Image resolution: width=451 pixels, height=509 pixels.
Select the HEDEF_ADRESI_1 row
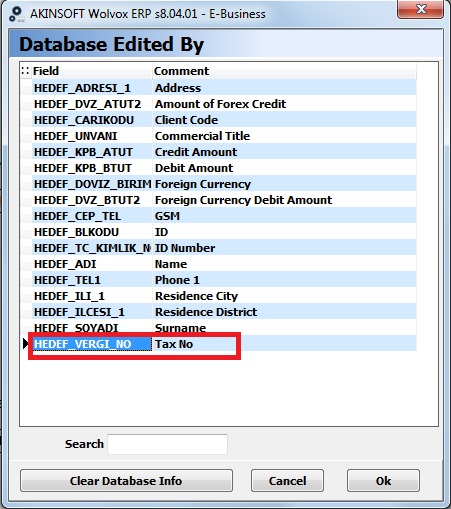coord(219,88)
